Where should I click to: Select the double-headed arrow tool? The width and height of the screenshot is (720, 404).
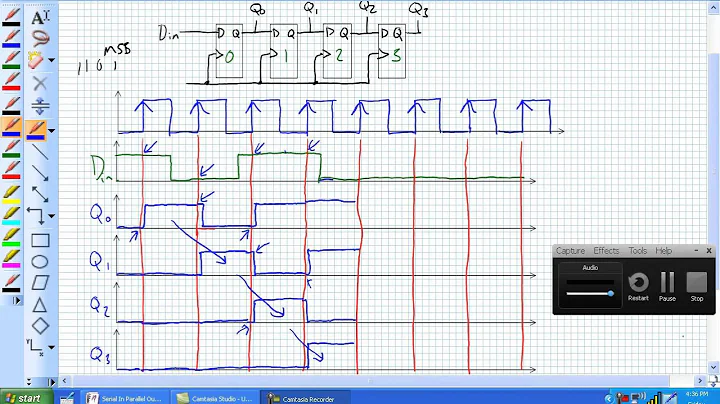pos(40,195)
